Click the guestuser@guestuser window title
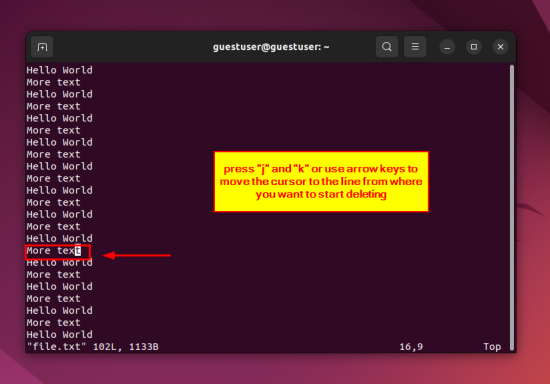550x384 pixels. point(271,47)
